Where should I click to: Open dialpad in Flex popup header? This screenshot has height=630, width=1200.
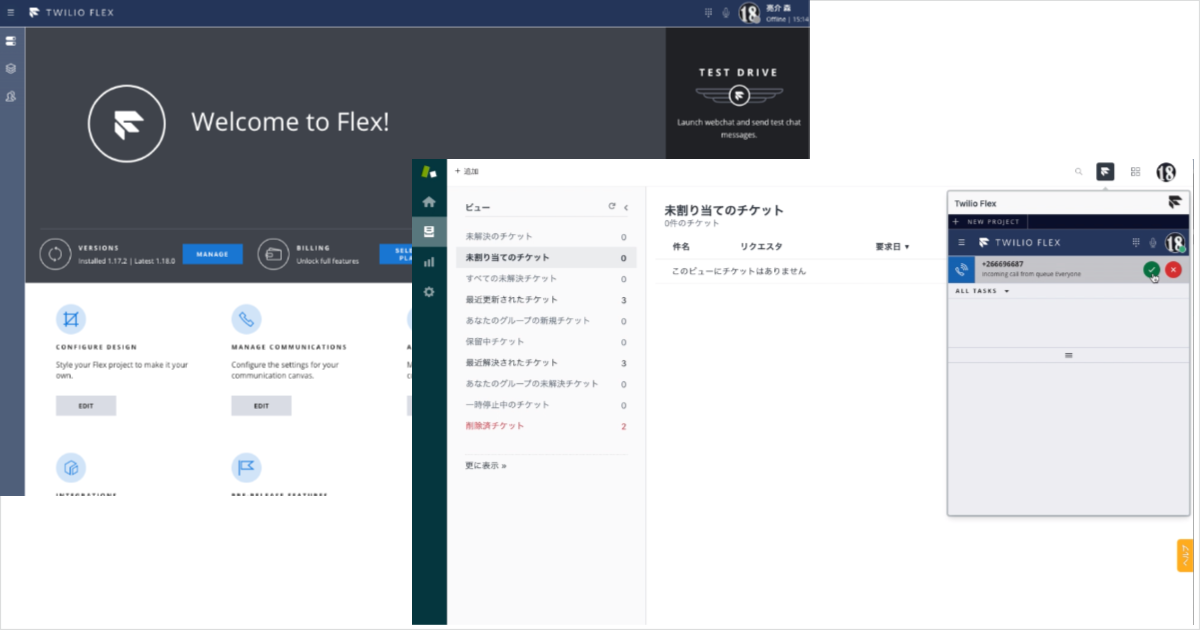[1136, 242]
